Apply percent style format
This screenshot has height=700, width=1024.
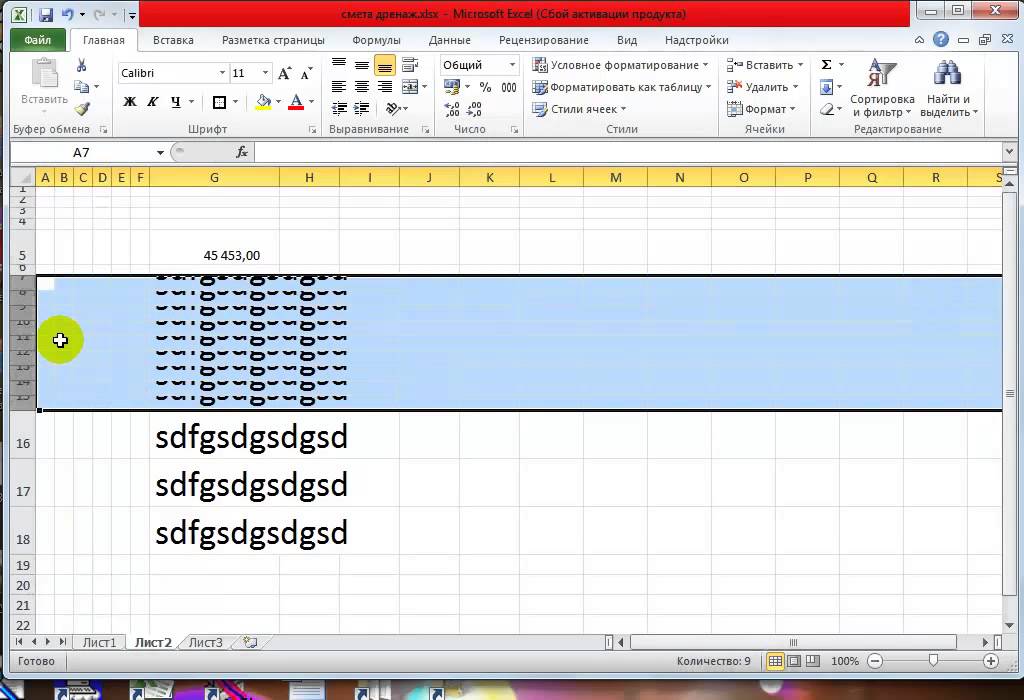point(485,87)
